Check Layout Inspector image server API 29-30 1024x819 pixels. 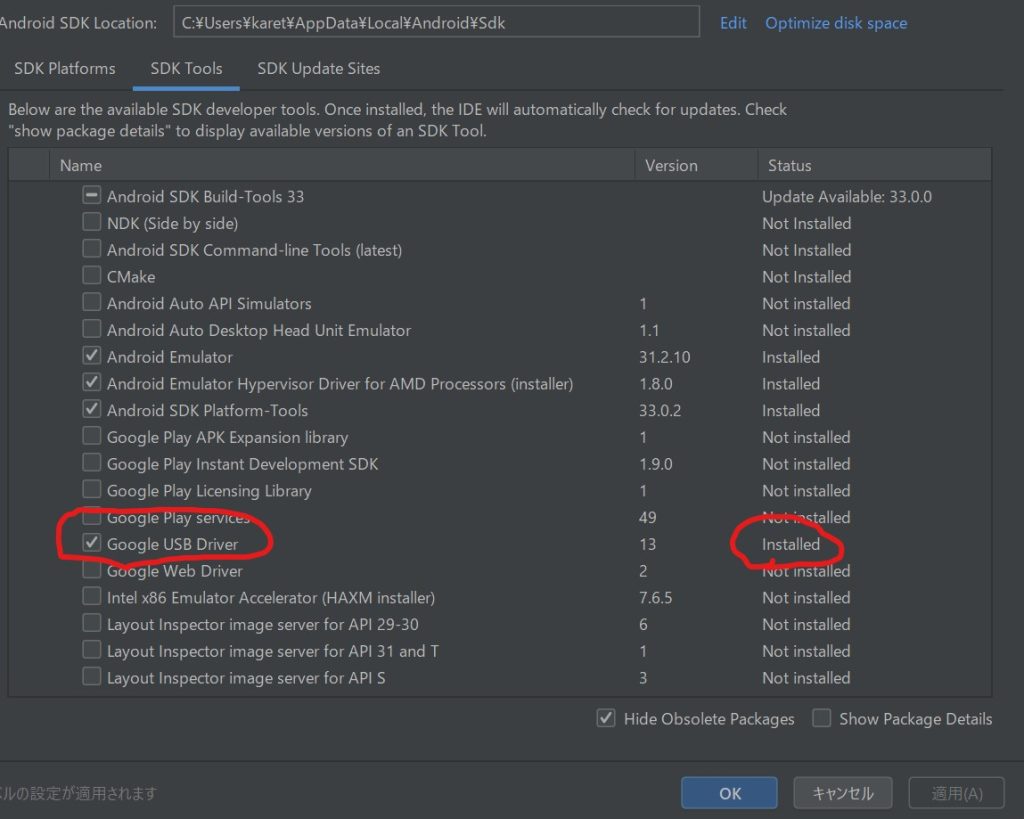point(91,624)
